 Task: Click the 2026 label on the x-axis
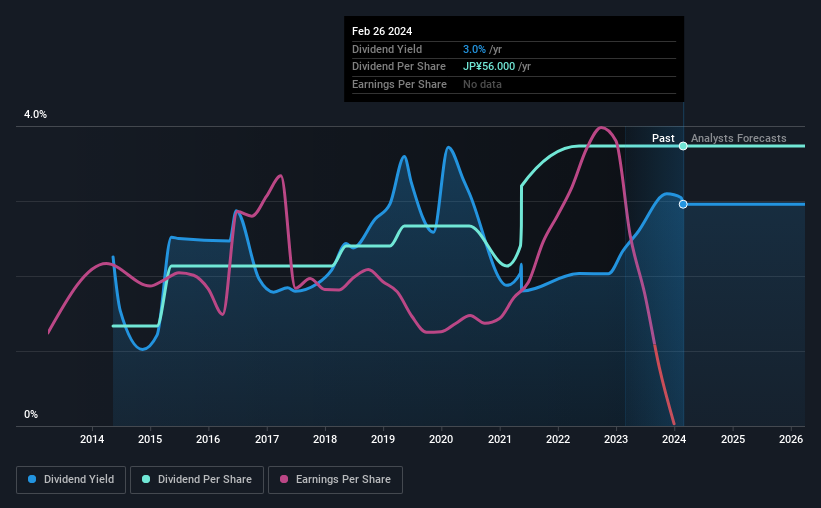pos(791,439)
